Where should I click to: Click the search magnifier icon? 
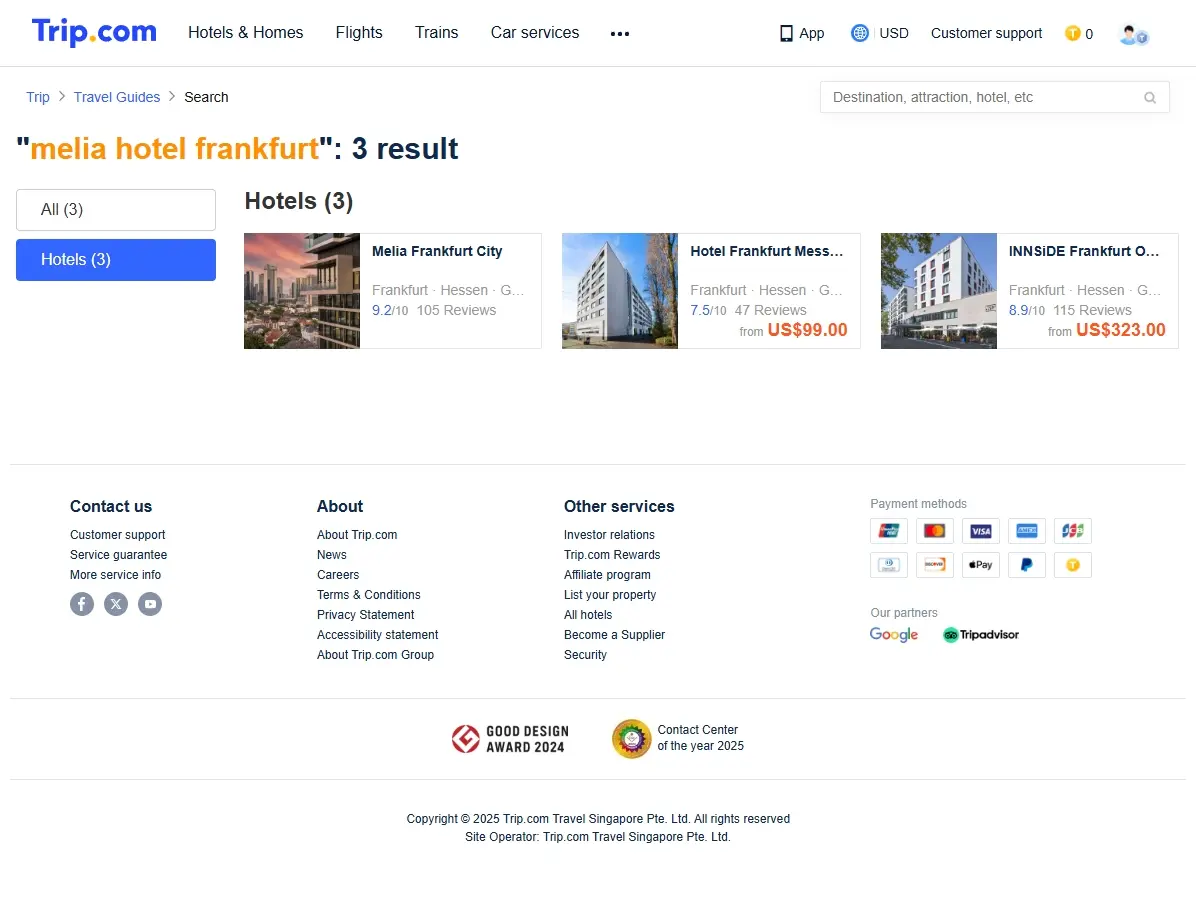pyautogui.click(x=1149, y=98)
